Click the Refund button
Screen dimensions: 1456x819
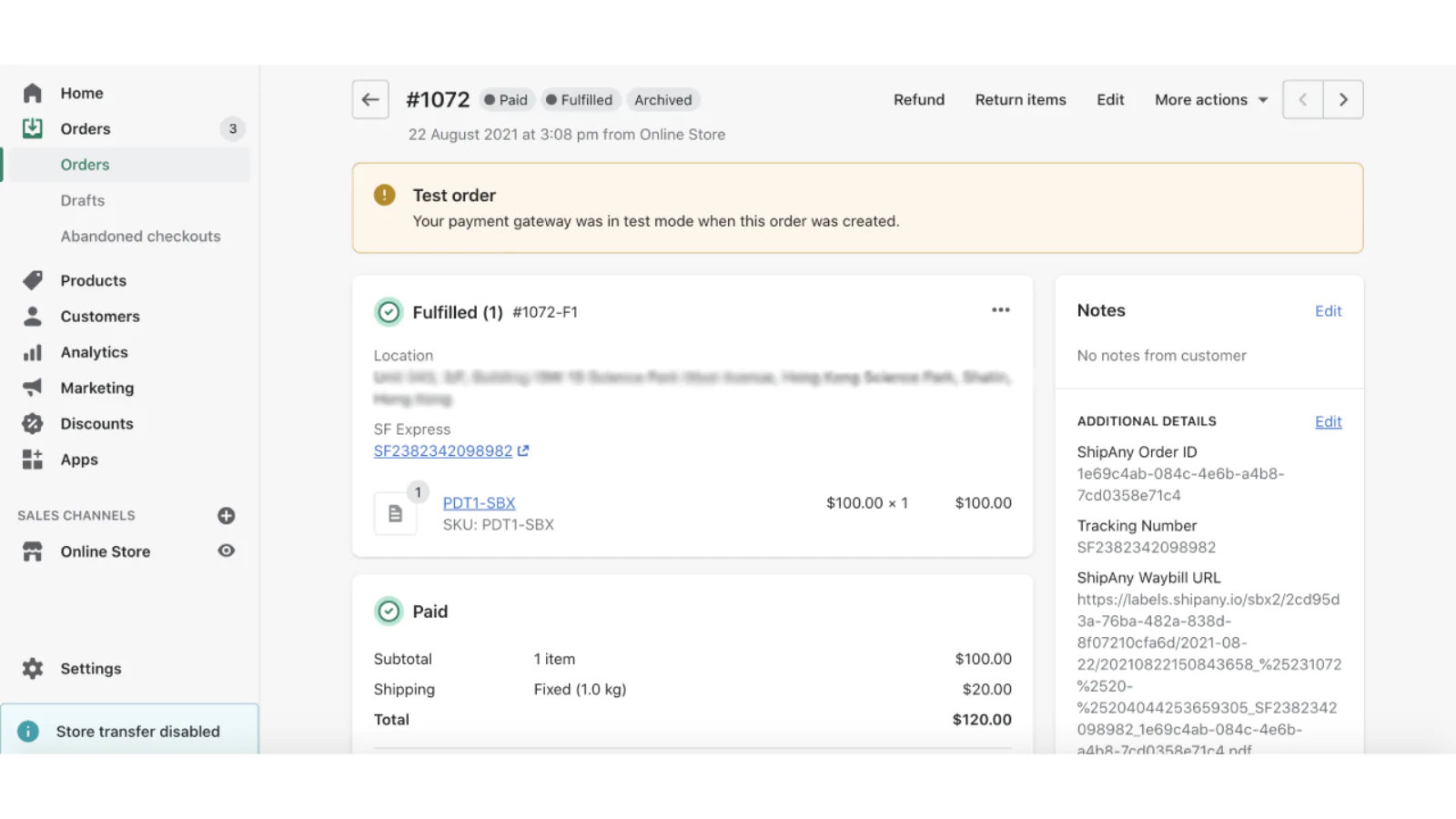918,99
